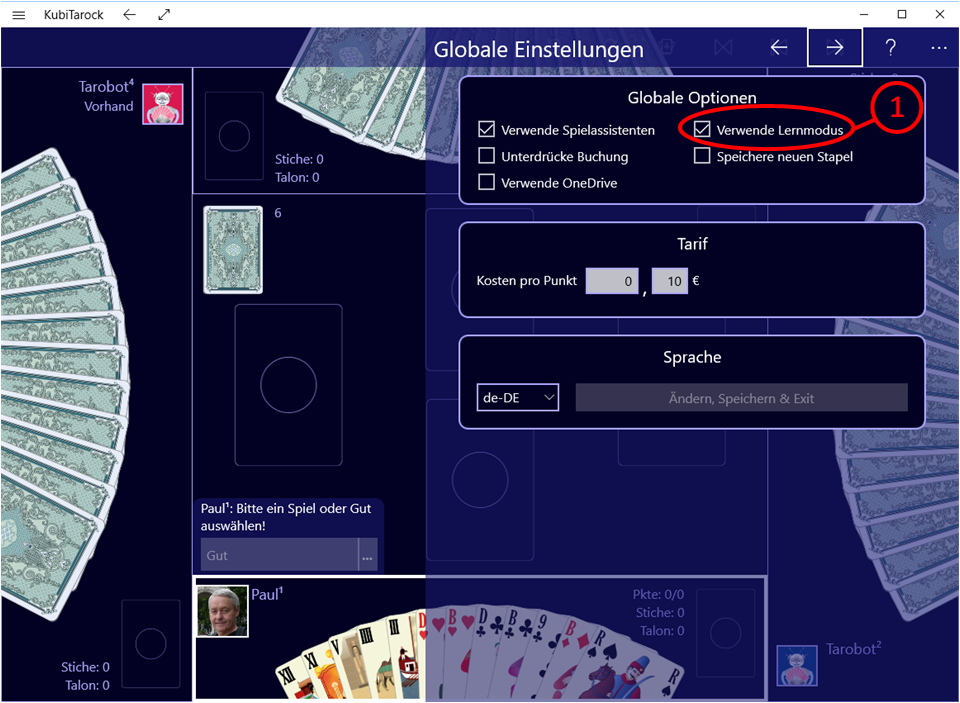The width and height of the screenshot is (960, 703).
Task: Toggle fullscreen with the diagonal arrows icon
Action: tap(164, 15)
